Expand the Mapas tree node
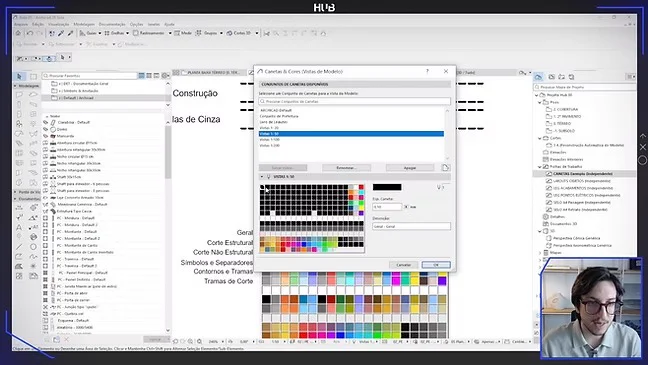Image resolution: width=648 pixels, height=365 pixels. click(540, 253)
